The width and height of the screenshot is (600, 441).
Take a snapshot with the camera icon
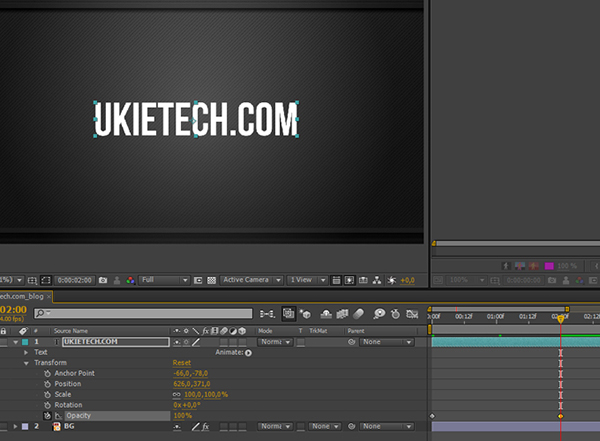103,280
